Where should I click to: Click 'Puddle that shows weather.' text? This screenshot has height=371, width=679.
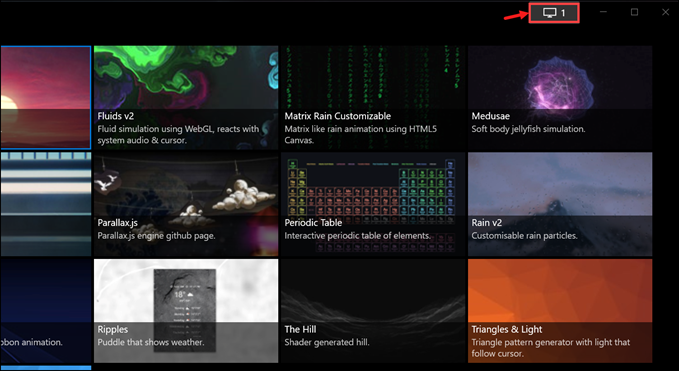151,342
